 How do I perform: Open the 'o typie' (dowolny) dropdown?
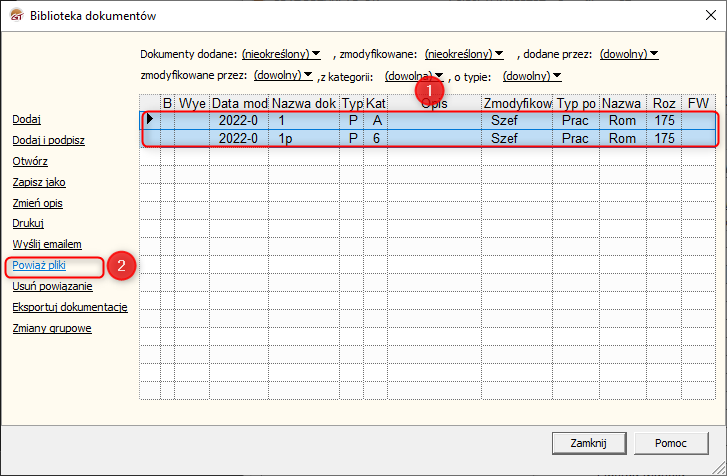(x=532, y=76)
